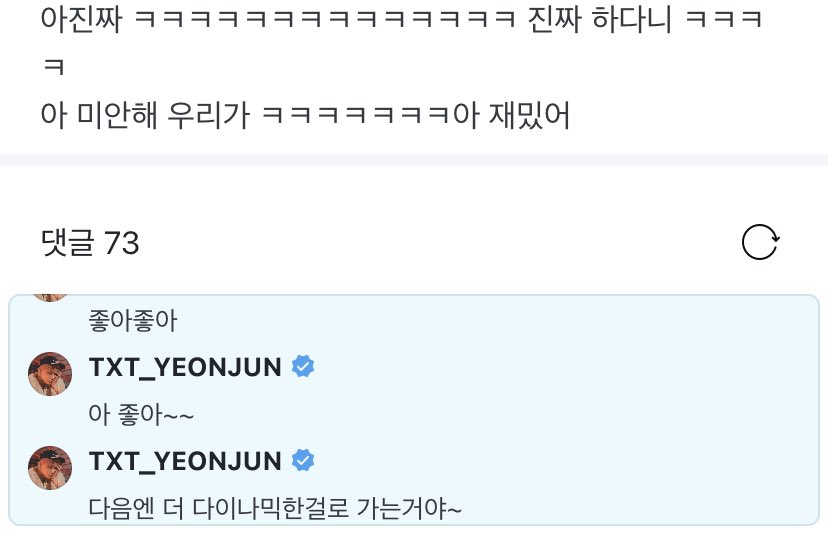
Task: Tap the phrase "진짜 하다니" in the post
Action: click(x=600, y=18)
